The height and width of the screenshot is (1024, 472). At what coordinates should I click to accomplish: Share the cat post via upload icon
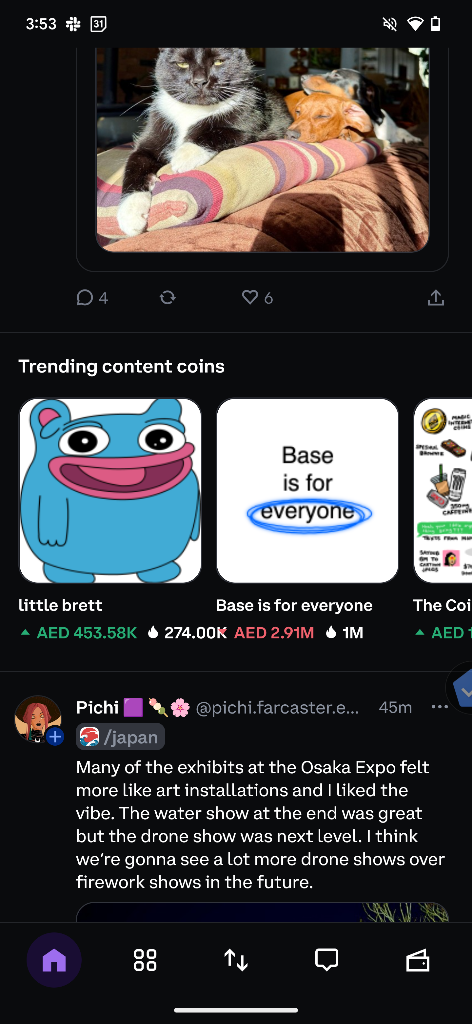pyautogui.click(x=435, y=298)
